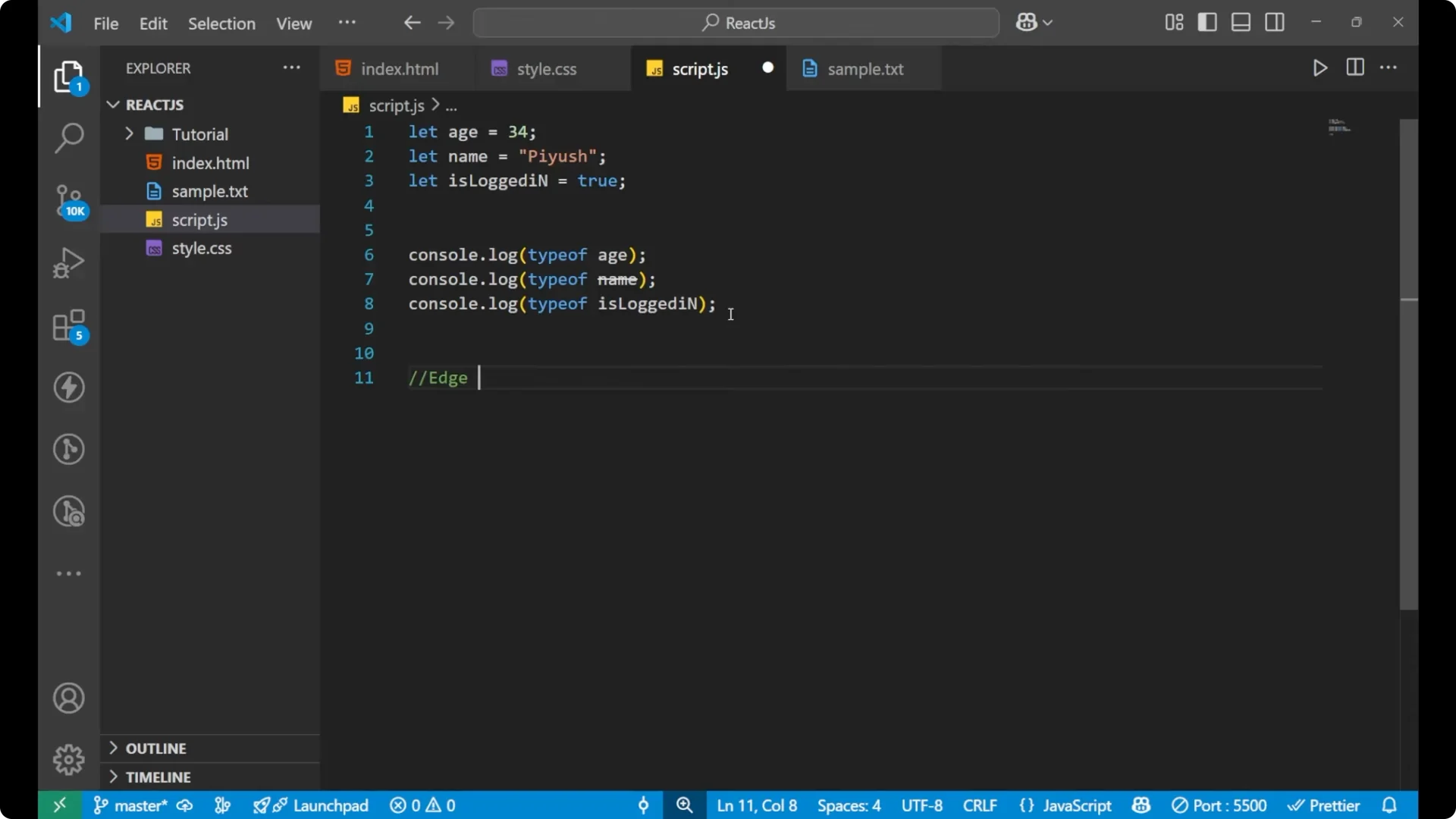Click Port: 5500 in the status bar
Screen dimensions: 1456x819
click(1221, 805)
